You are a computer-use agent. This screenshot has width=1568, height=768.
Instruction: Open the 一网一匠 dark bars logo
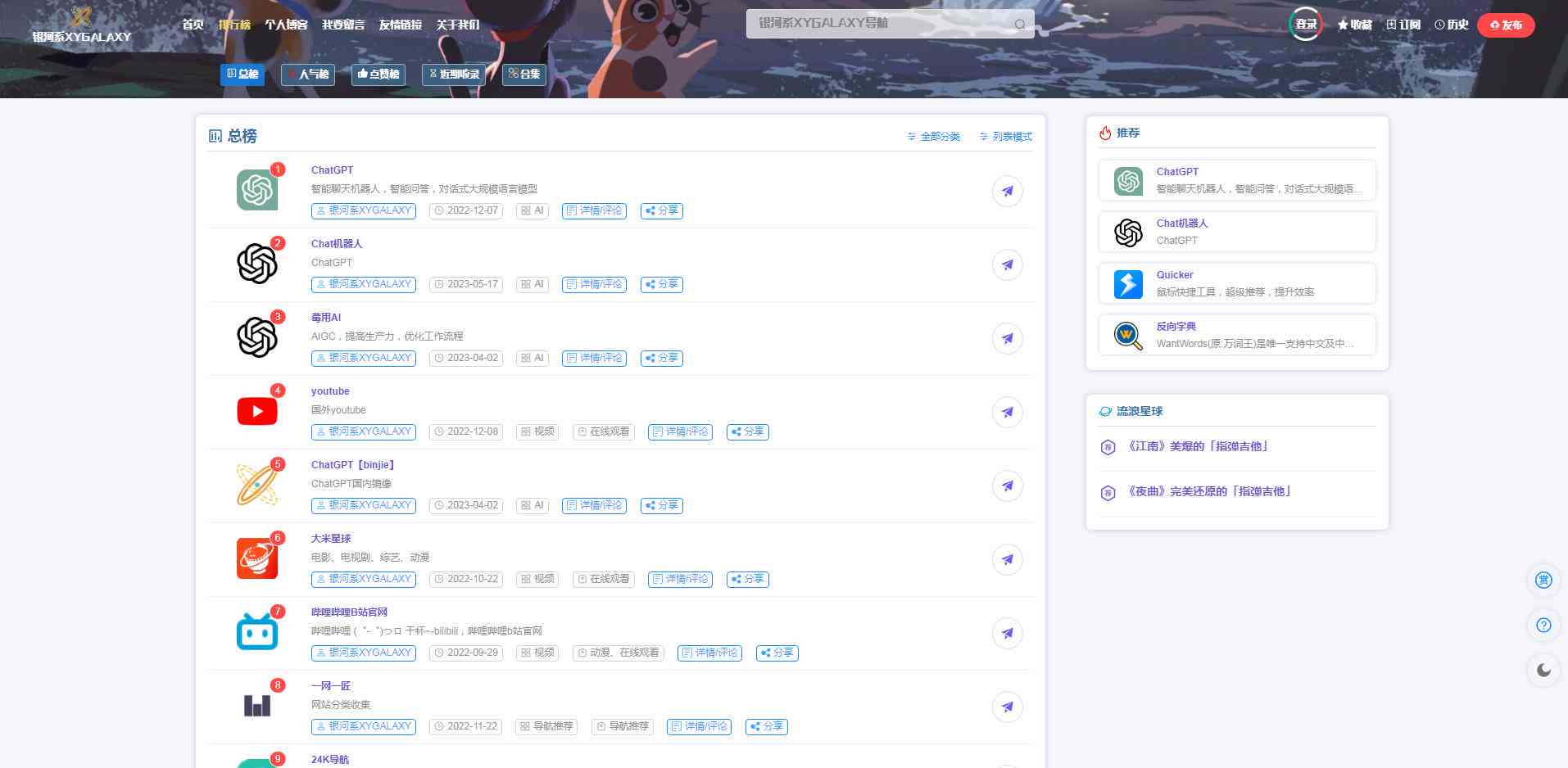point(257,706)
